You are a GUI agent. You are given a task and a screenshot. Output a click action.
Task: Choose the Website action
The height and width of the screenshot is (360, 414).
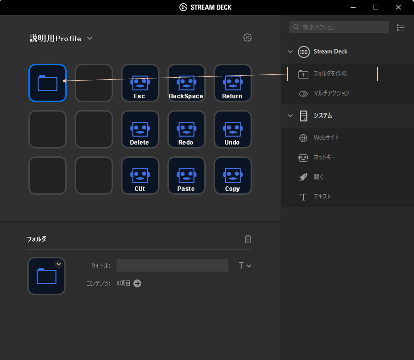pyautogui.click(x=348, y=138)
